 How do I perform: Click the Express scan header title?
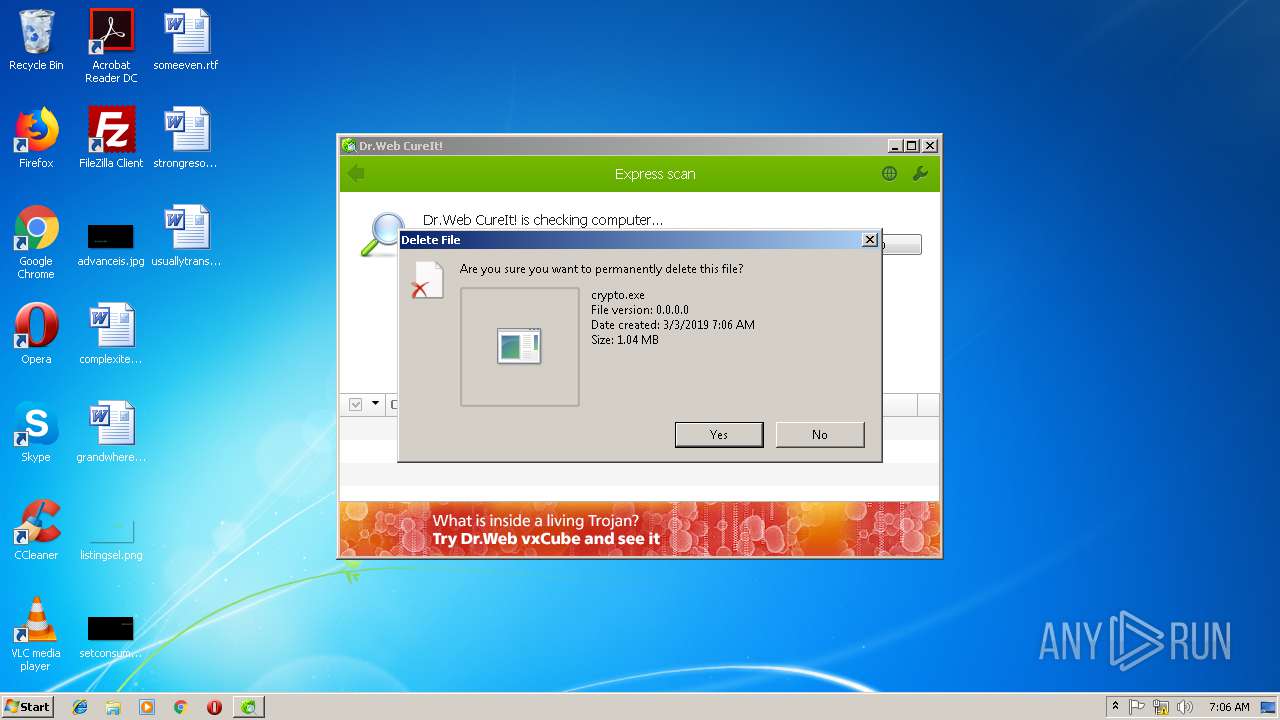pyautogui.click(x=655, y=174)
